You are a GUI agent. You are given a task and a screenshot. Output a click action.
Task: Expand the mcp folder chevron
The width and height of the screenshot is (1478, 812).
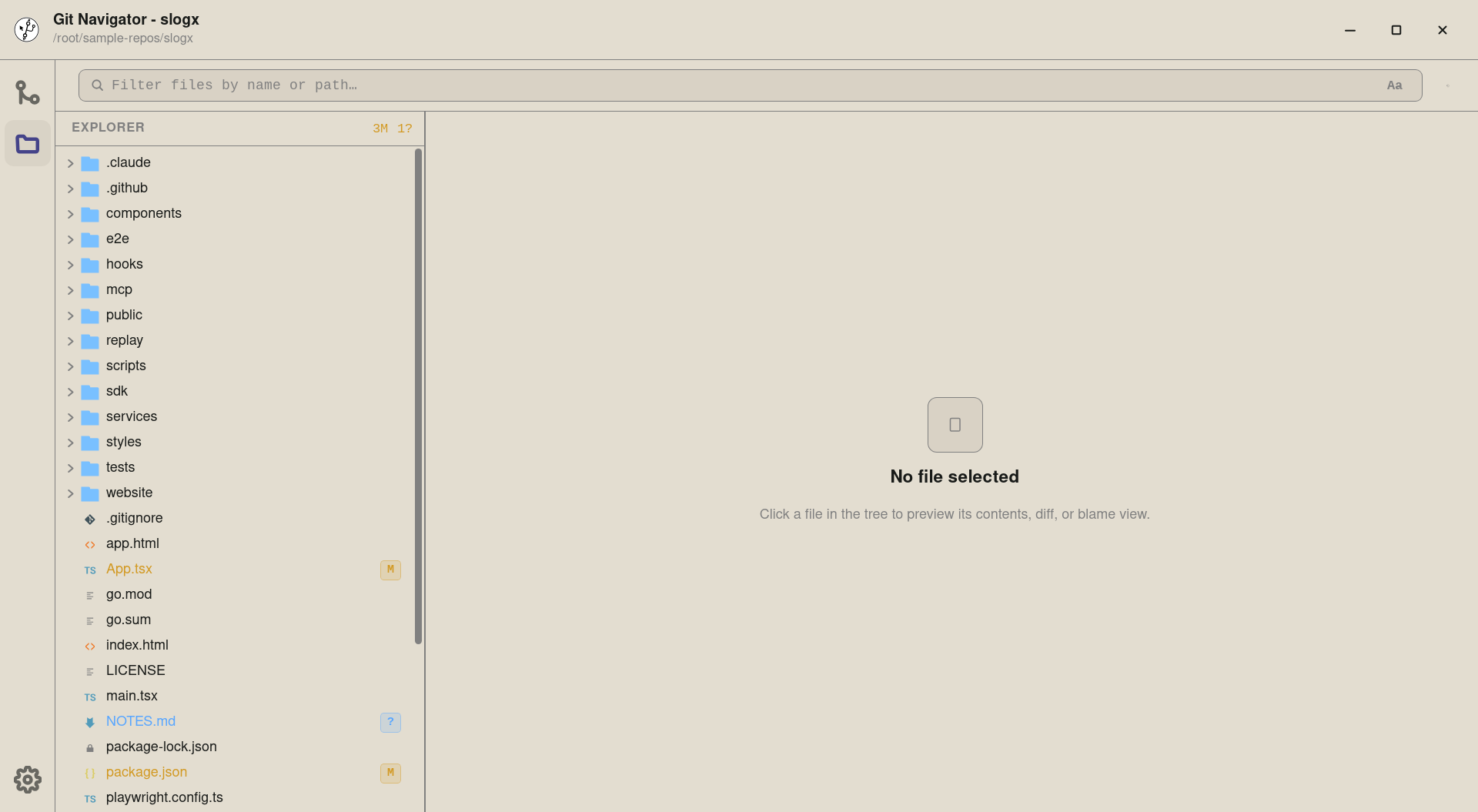pos(70,290)
